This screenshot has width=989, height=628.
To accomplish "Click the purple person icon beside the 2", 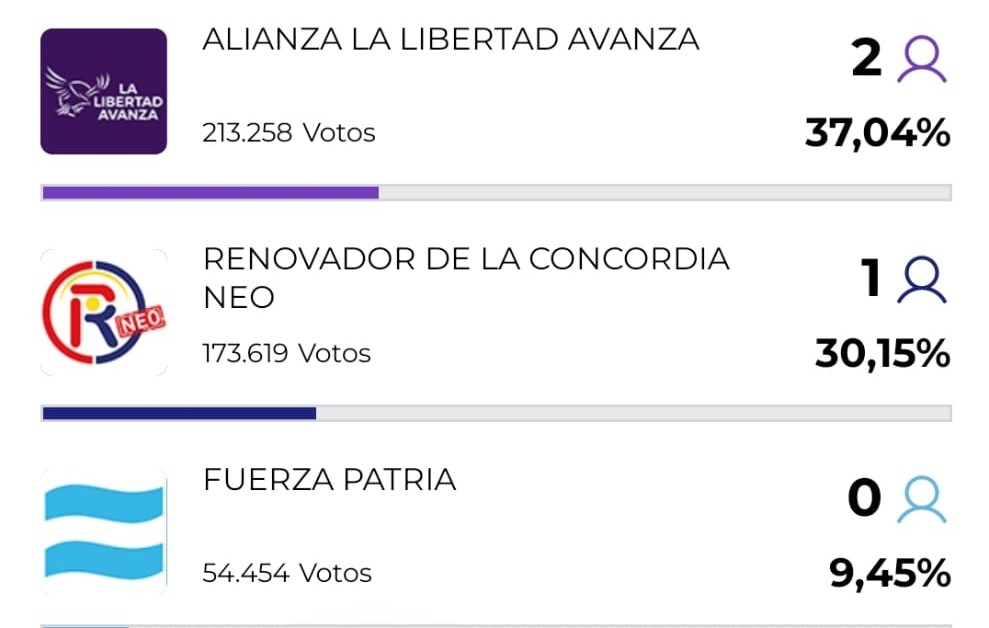I will point(923,58).
